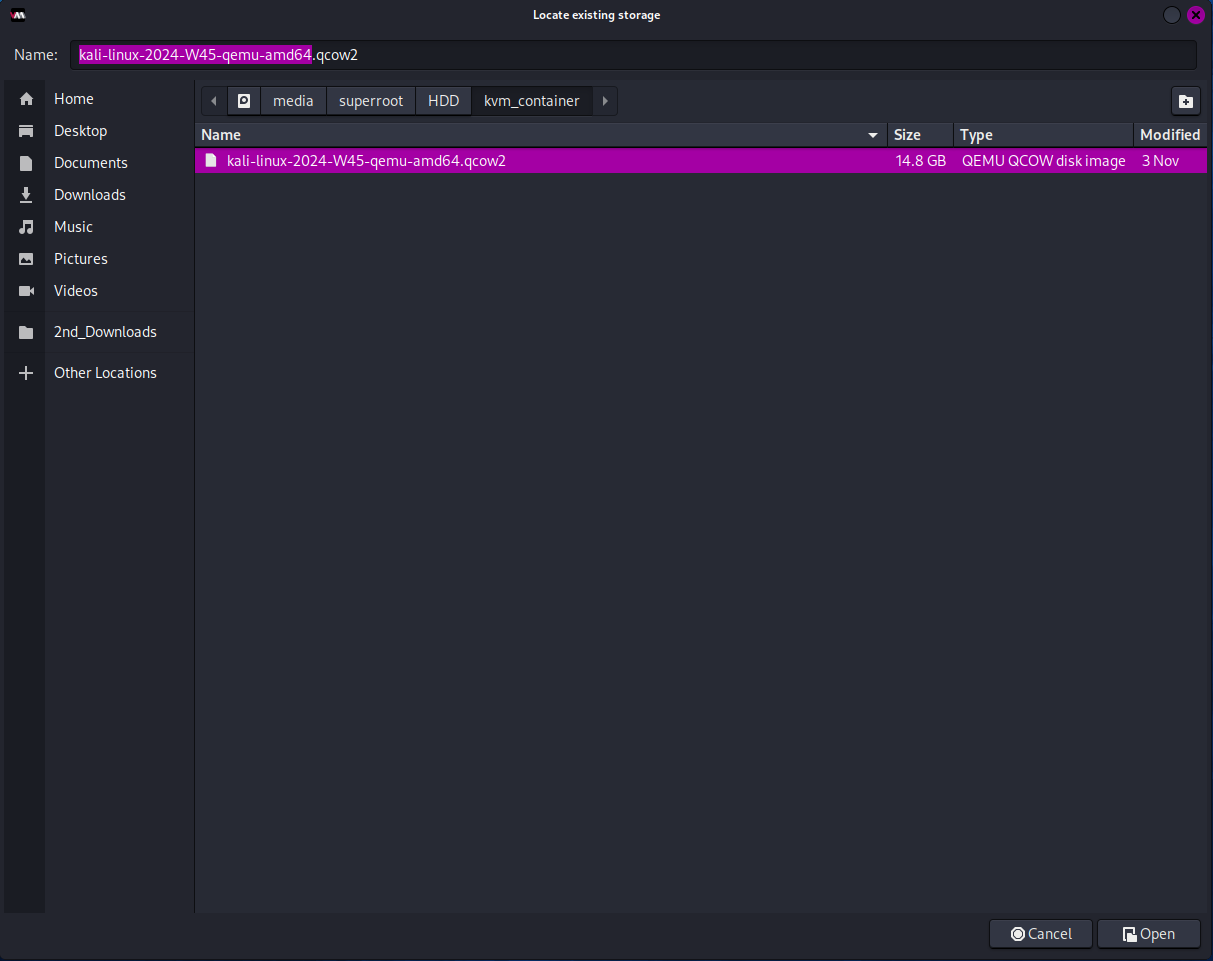Sort files by the Modified column
Image resolution: width=1213 pixels, height=961 pixels.
pyautogui.click(x=1171, y=135)
